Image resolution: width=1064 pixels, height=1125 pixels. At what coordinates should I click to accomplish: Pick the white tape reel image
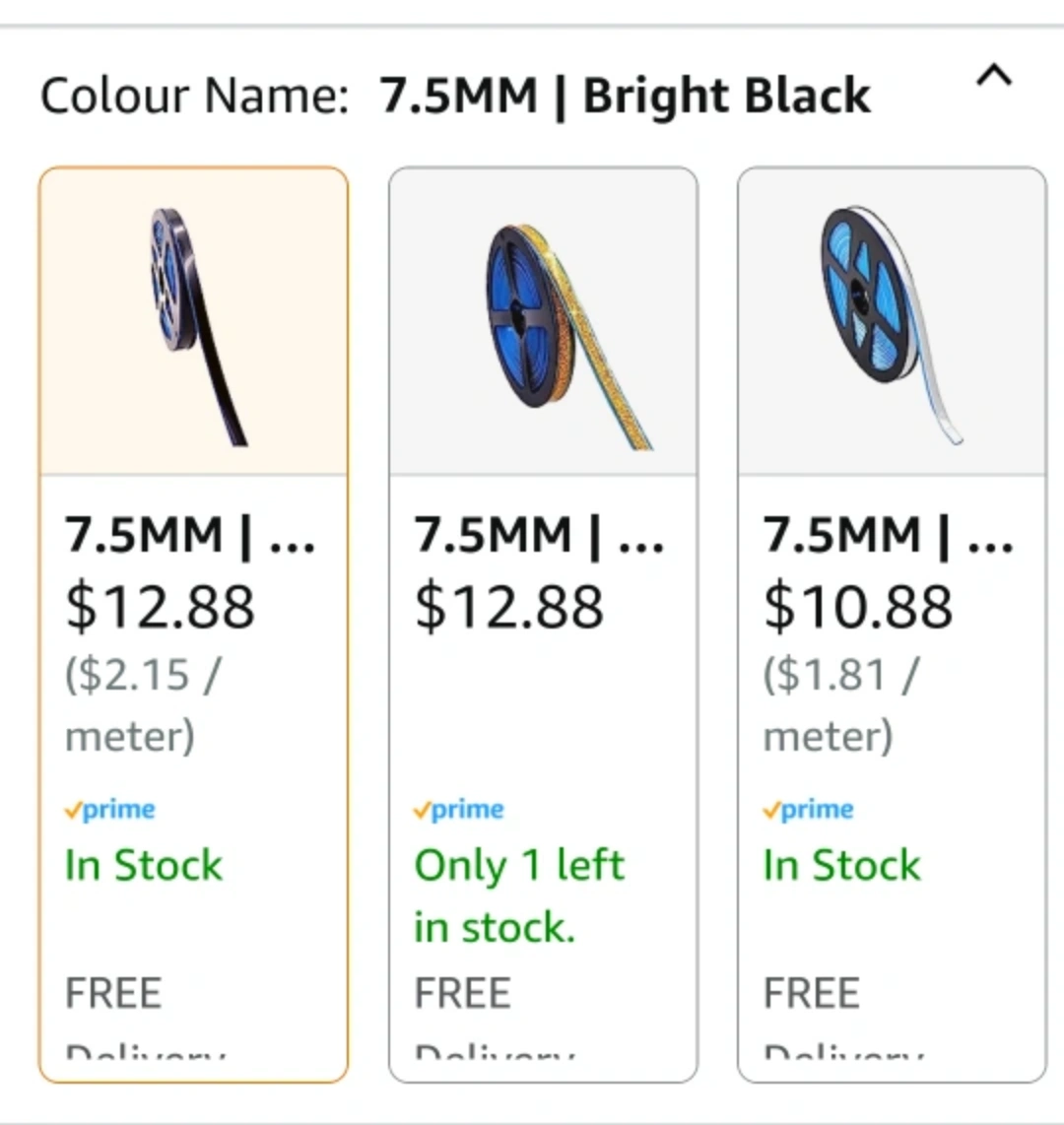coord(892,323)
